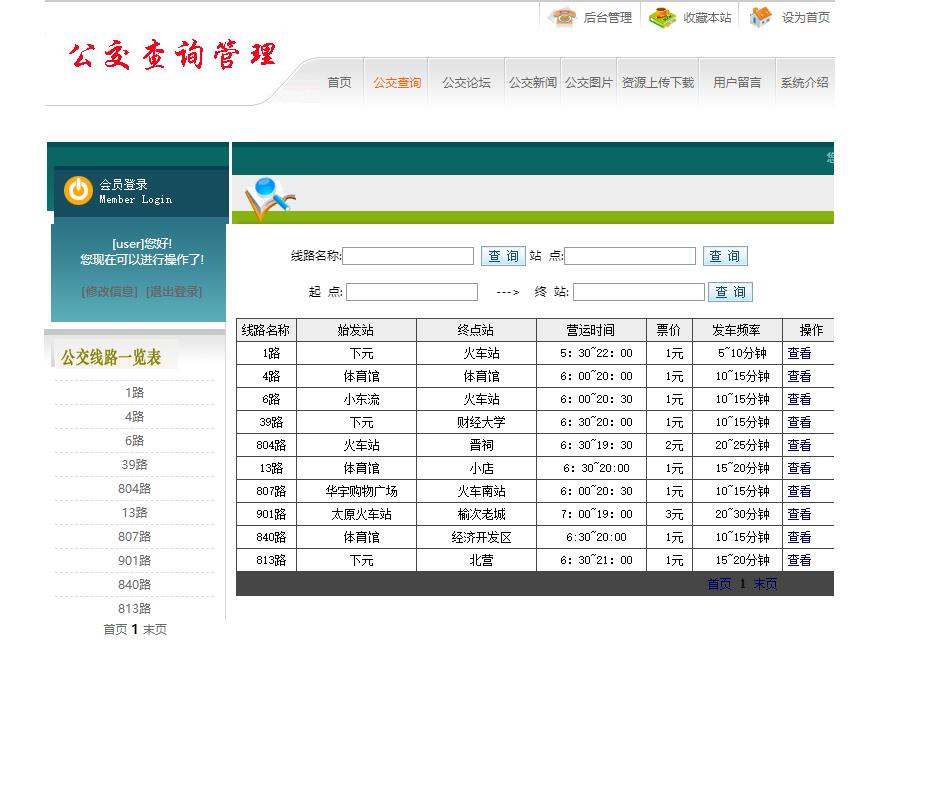
Task: Click the 查询 button beside 线路名称
Action: point(503,256)
